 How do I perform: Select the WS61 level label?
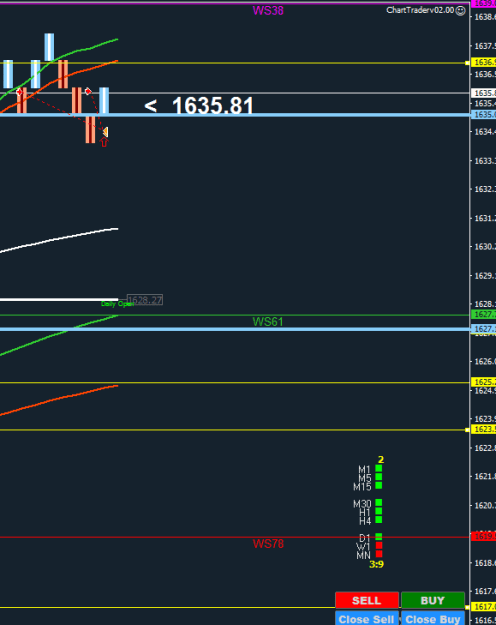coord(268,322)
